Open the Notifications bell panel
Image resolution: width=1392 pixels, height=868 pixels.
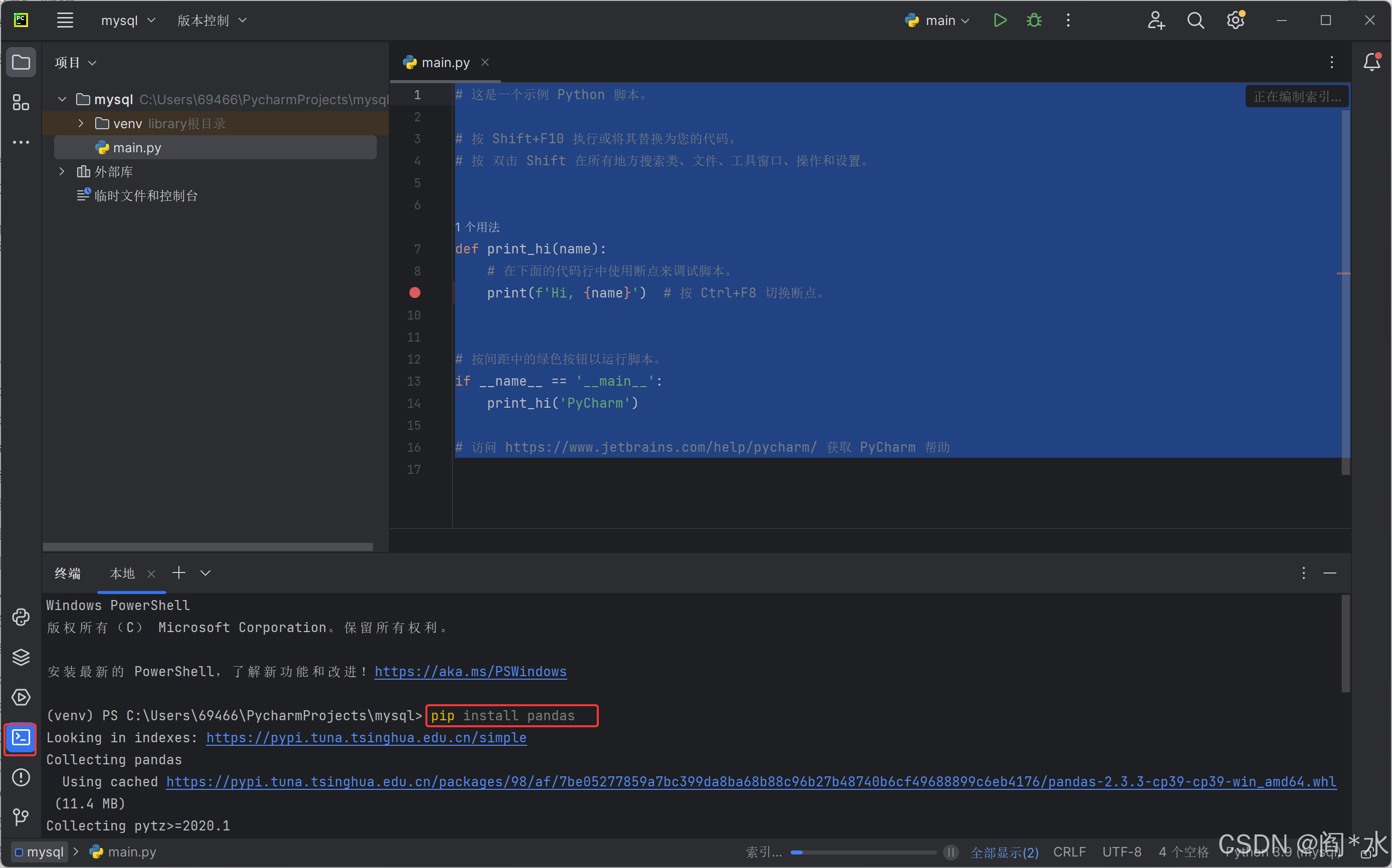point(1371,62)
